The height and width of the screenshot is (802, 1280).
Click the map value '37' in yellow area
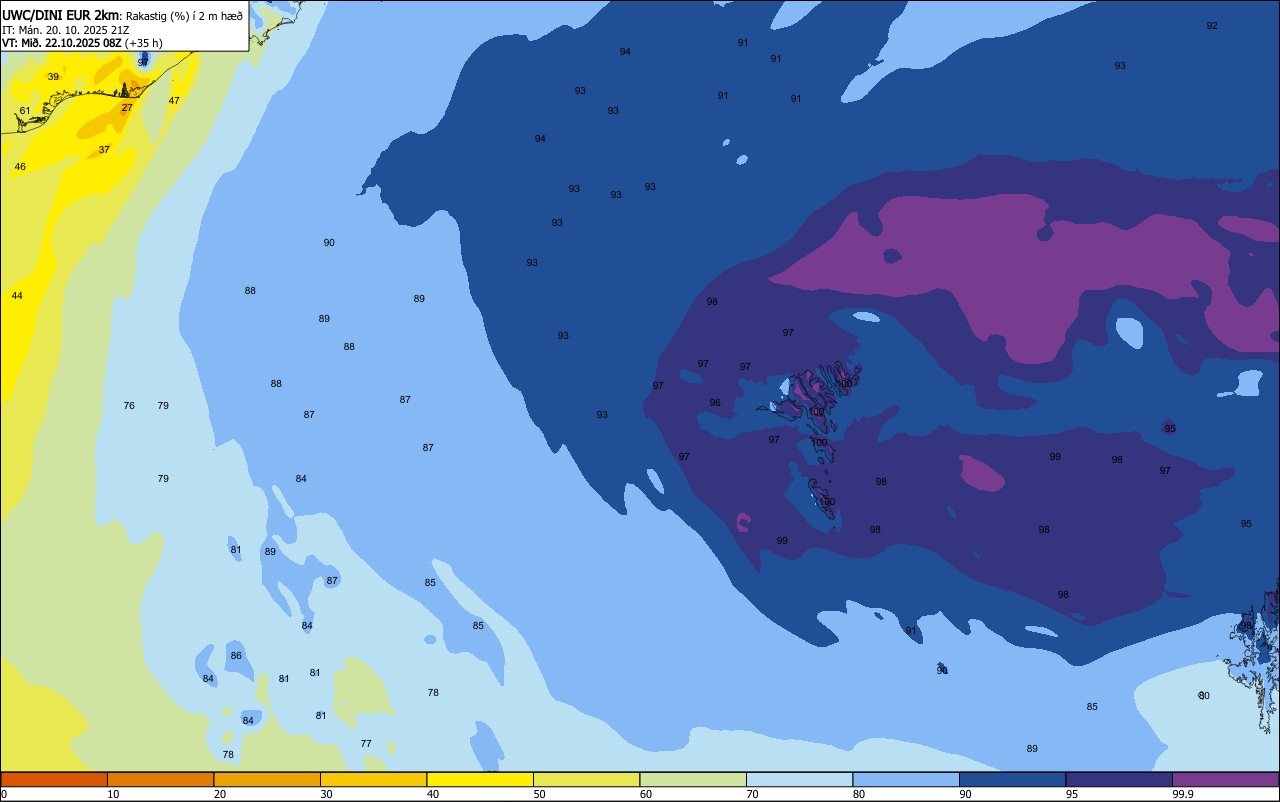tap(104, 150)
